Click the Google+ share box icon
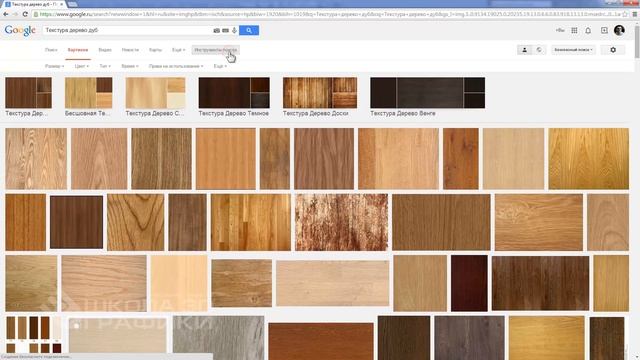Viewport: 640px width, 360px height. point(604,31)
